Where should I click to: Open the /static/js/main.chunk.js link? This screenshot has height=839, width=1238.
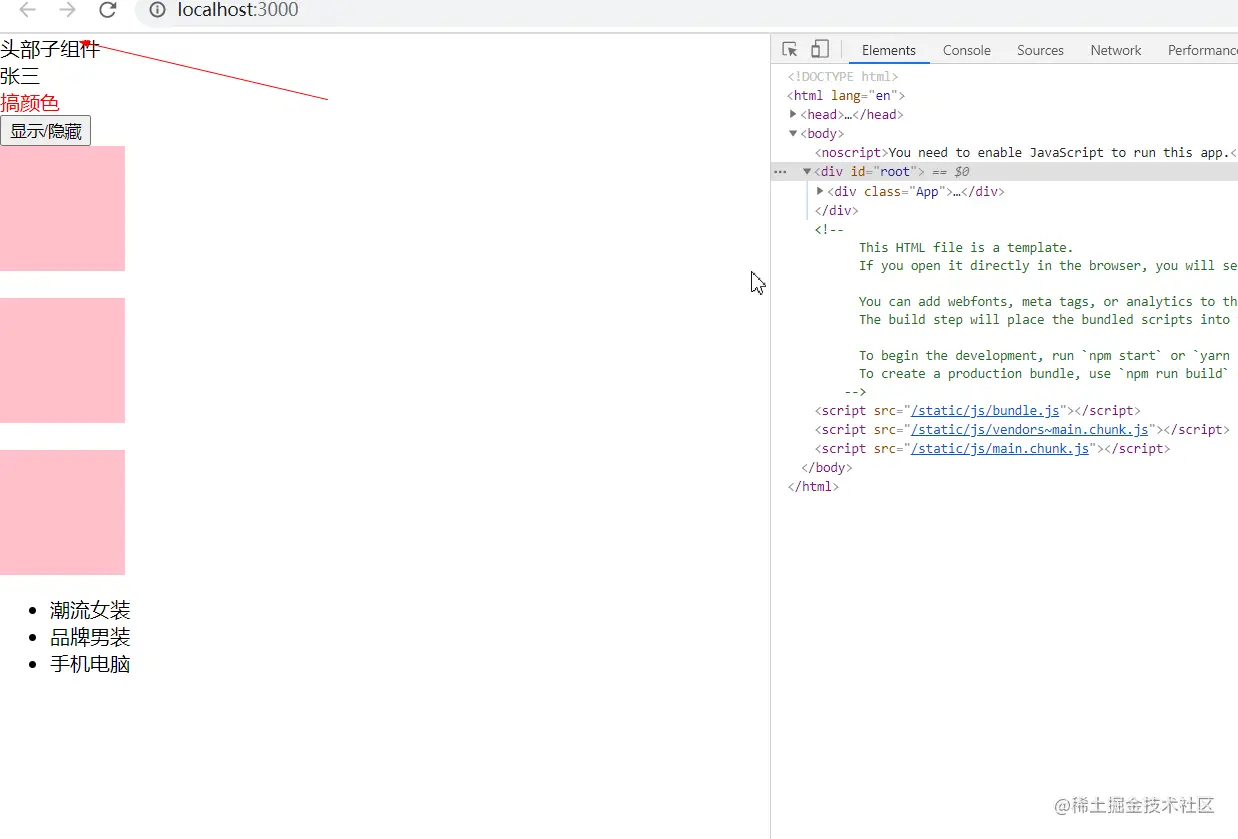[x=1000, y=449]
